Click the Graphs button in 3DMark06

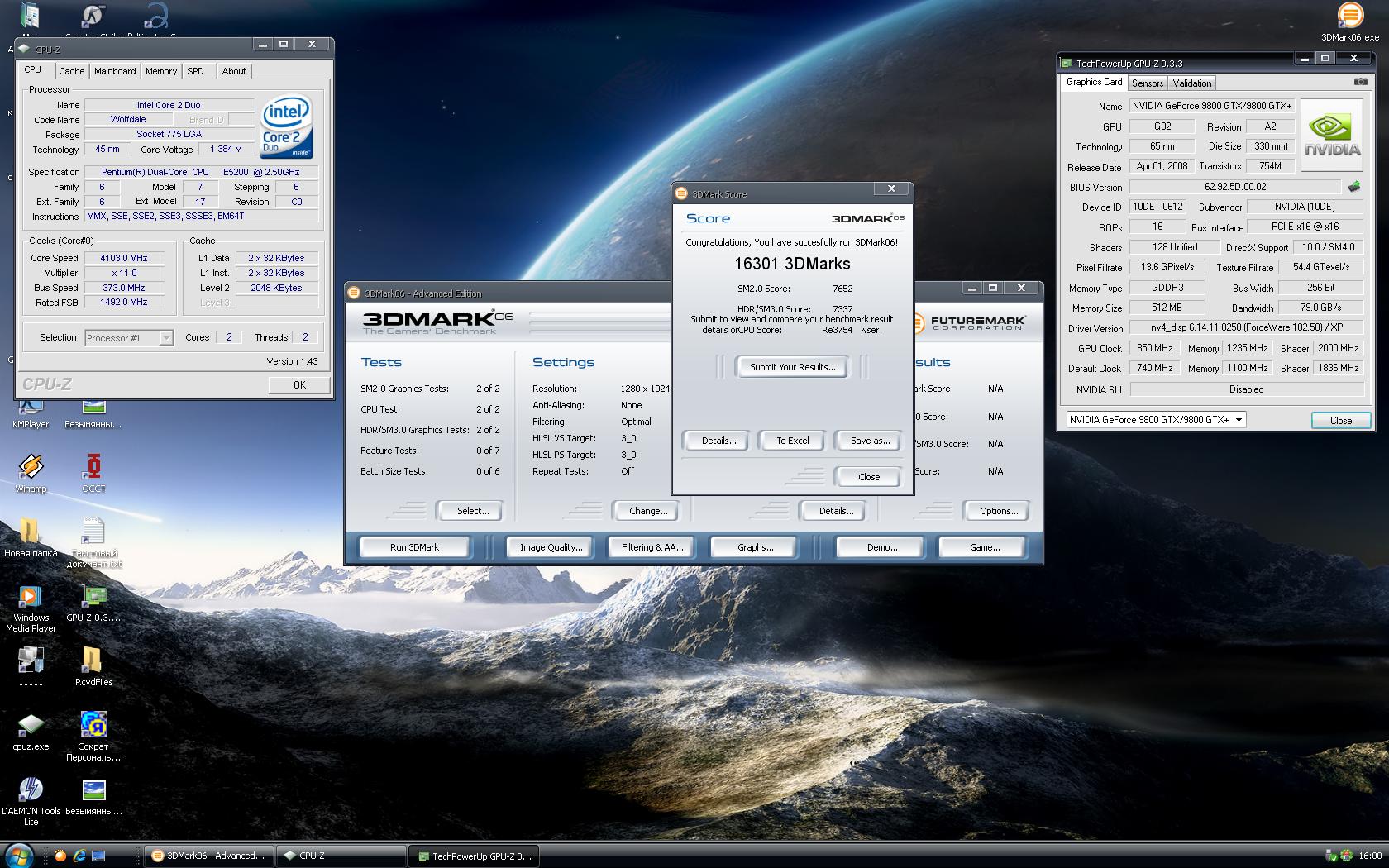click(x=755, y=547)
